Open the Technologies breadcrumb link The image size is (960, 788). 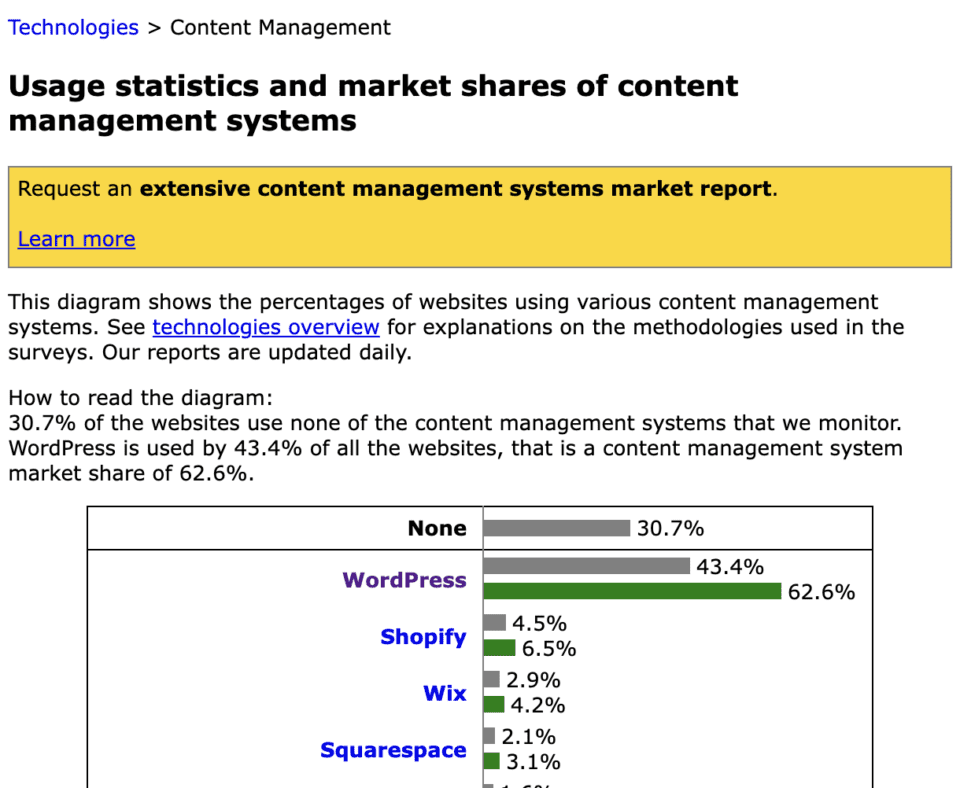tap(73, 28)
